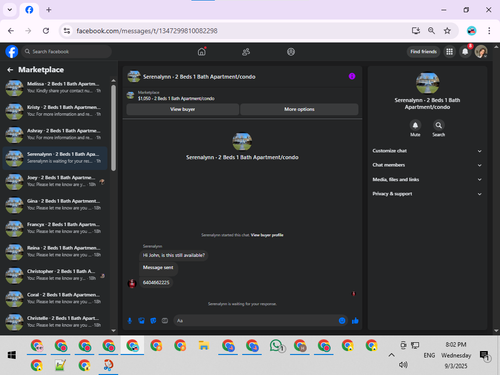Open the tab search dropdown arrow
This screenshot has width=500, height=375.
[x=10, y=10]
